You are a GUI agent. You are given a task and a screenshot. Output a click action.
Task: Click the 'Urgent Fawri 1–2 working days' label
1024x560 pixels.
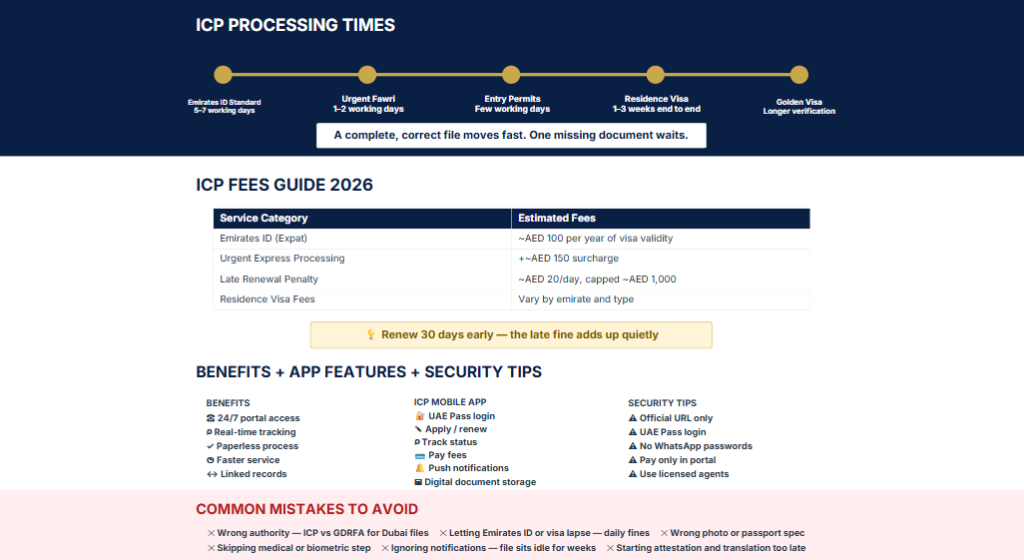[x=368, y=104]
